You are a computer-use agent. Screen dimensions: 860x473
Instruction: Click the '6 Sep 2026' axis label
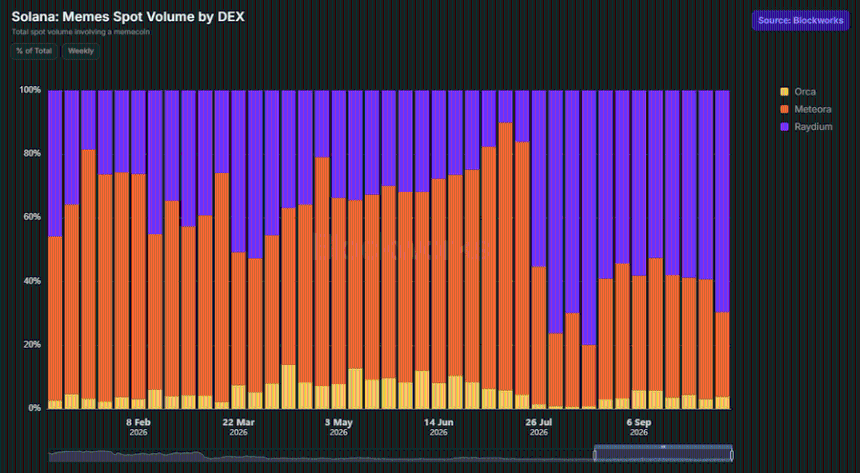tap(639, 427)
